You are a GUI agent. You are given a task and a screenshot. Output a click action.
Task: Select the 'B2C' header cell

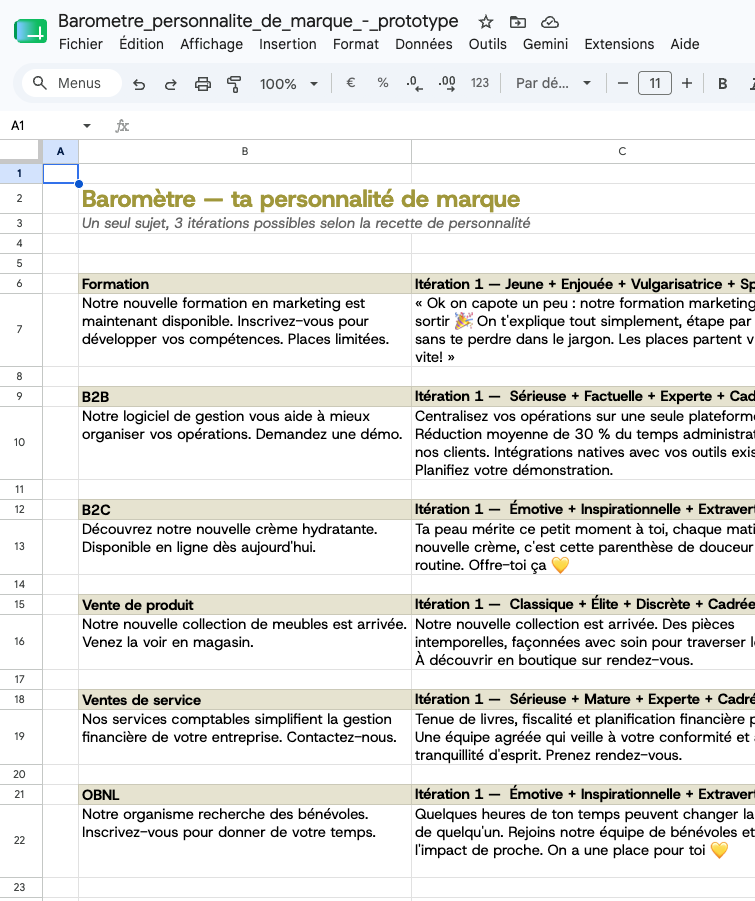(245, 510)
